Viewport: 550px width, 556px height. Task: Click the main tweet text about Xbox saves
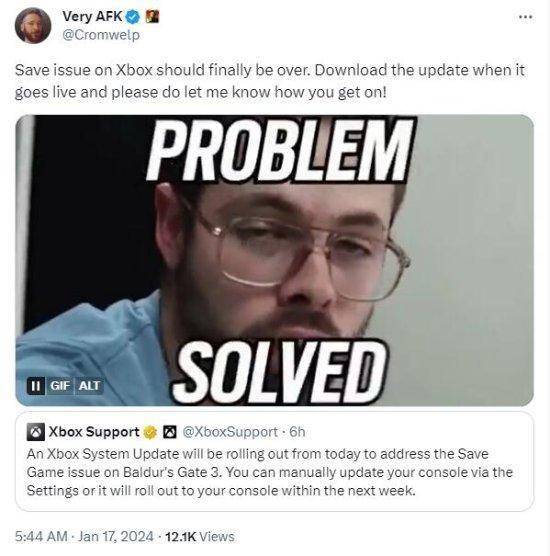point(270,81)
